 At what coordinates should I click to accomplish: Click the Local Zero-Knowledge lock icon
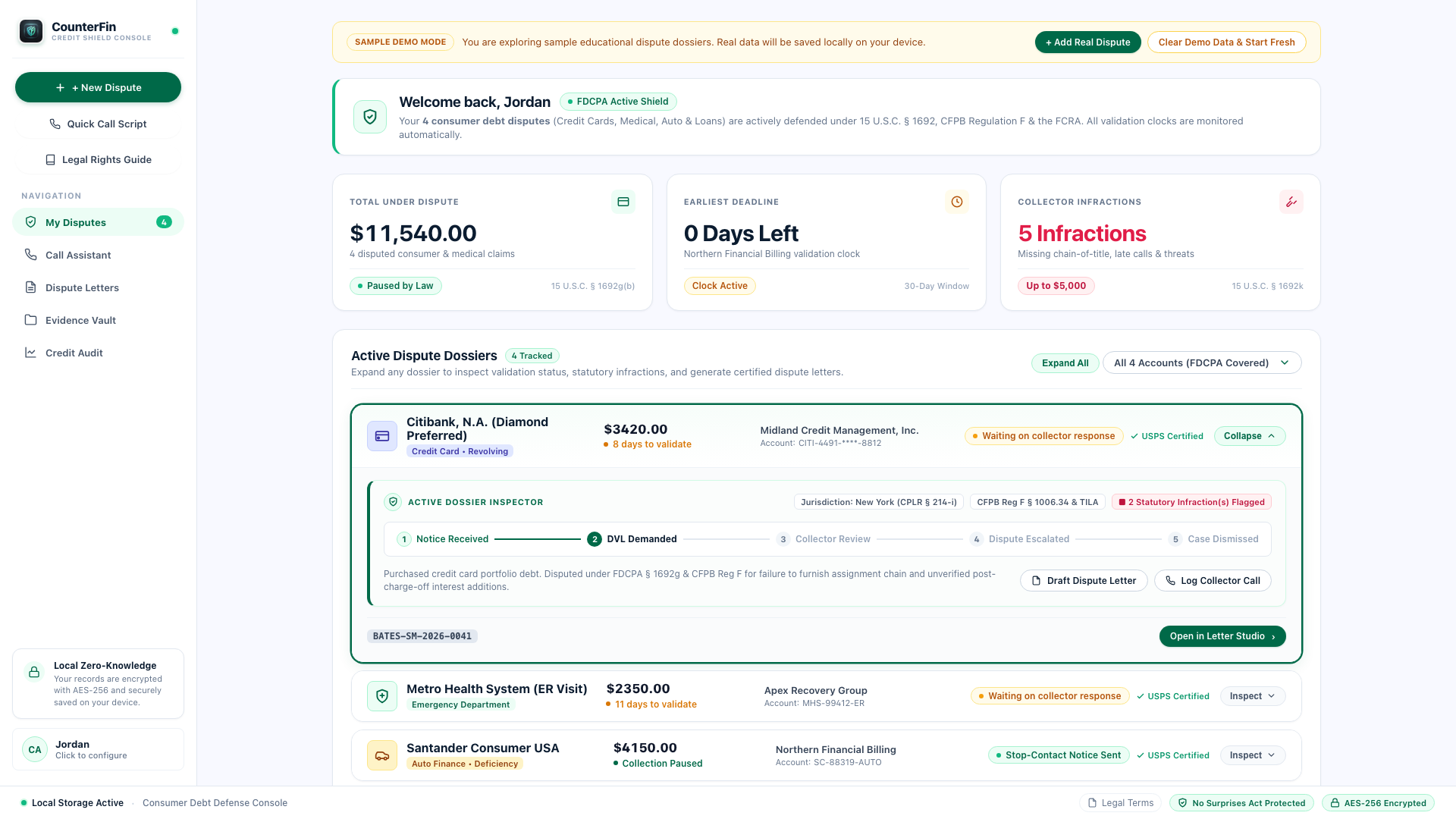(34, 672)
